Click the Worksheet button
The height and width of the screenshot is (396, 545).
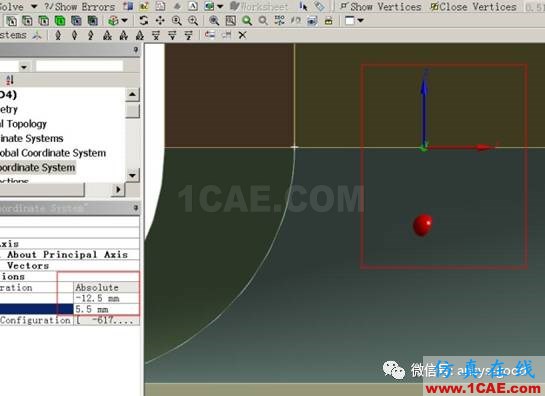[x=259, y=7]
